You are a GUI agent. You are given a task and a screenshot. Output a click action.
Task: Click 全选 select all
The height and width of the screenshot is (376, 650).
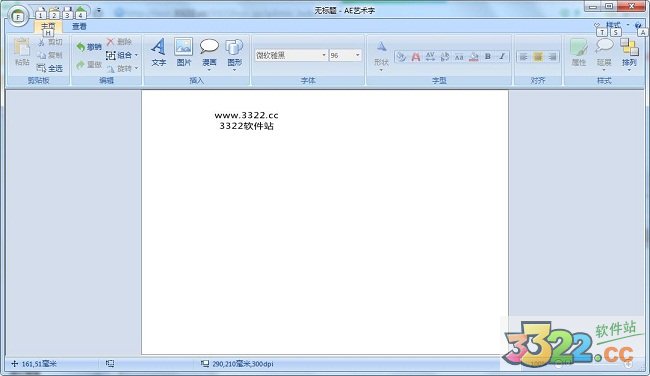[x=50, y=68]
